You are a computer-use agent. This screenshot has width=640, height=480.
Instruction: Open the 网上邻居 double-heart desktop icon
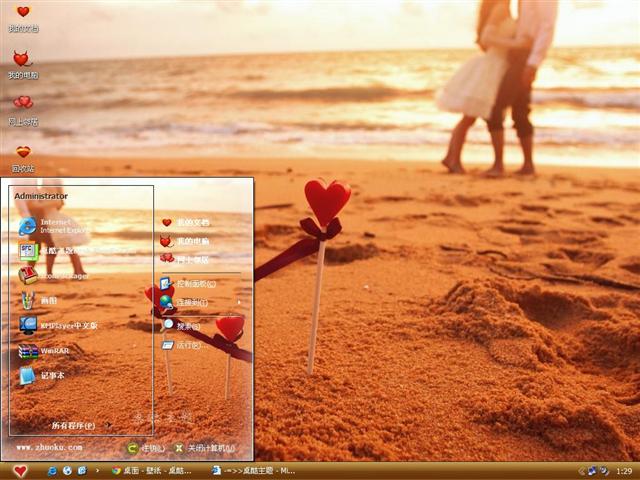point(23,111)
